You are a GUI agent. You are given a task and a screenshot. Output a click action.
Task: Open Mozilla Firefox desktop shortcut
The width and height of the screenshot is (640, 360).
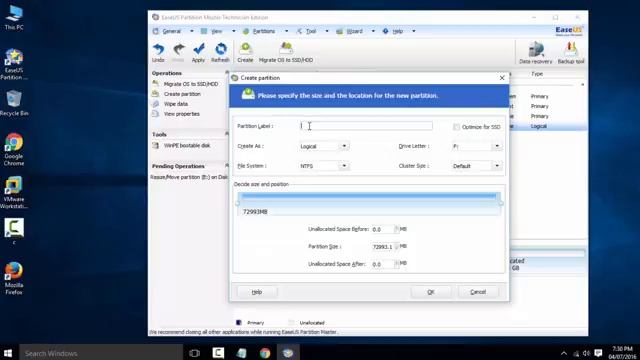point(14,278)
